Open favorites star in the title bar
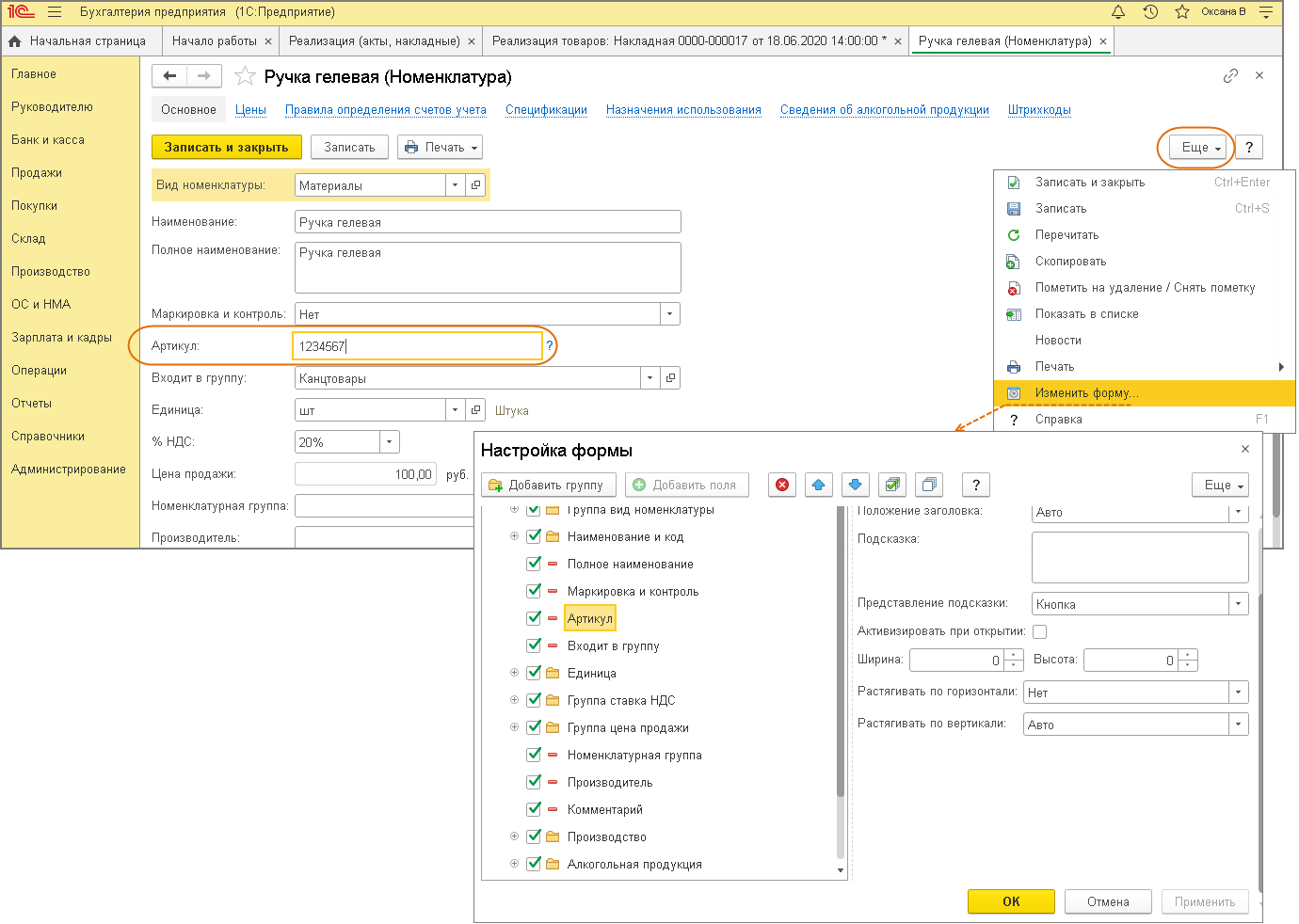Image resolution: width=1299 pixels, height=924 pixels. [x=1182, y=12]
